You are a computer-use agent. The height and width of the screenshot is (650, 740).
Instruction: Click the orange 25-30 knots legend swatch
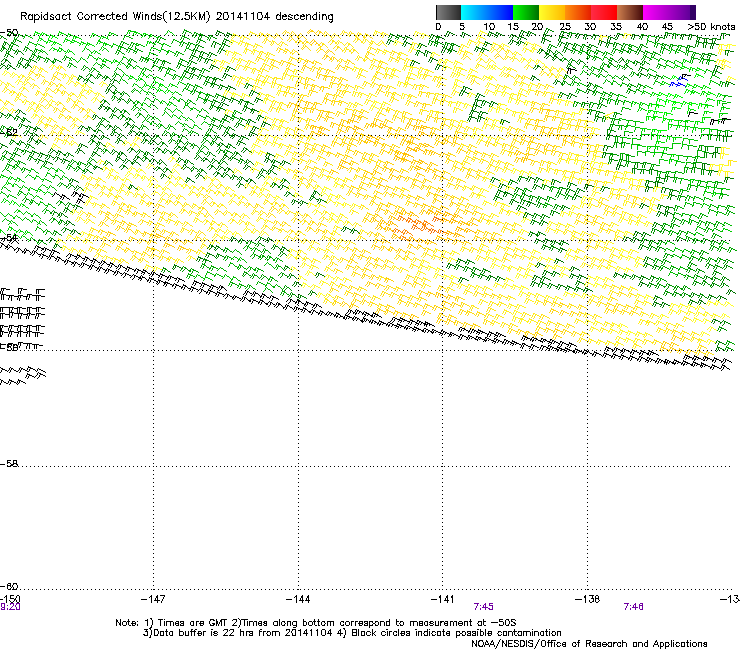578,12
